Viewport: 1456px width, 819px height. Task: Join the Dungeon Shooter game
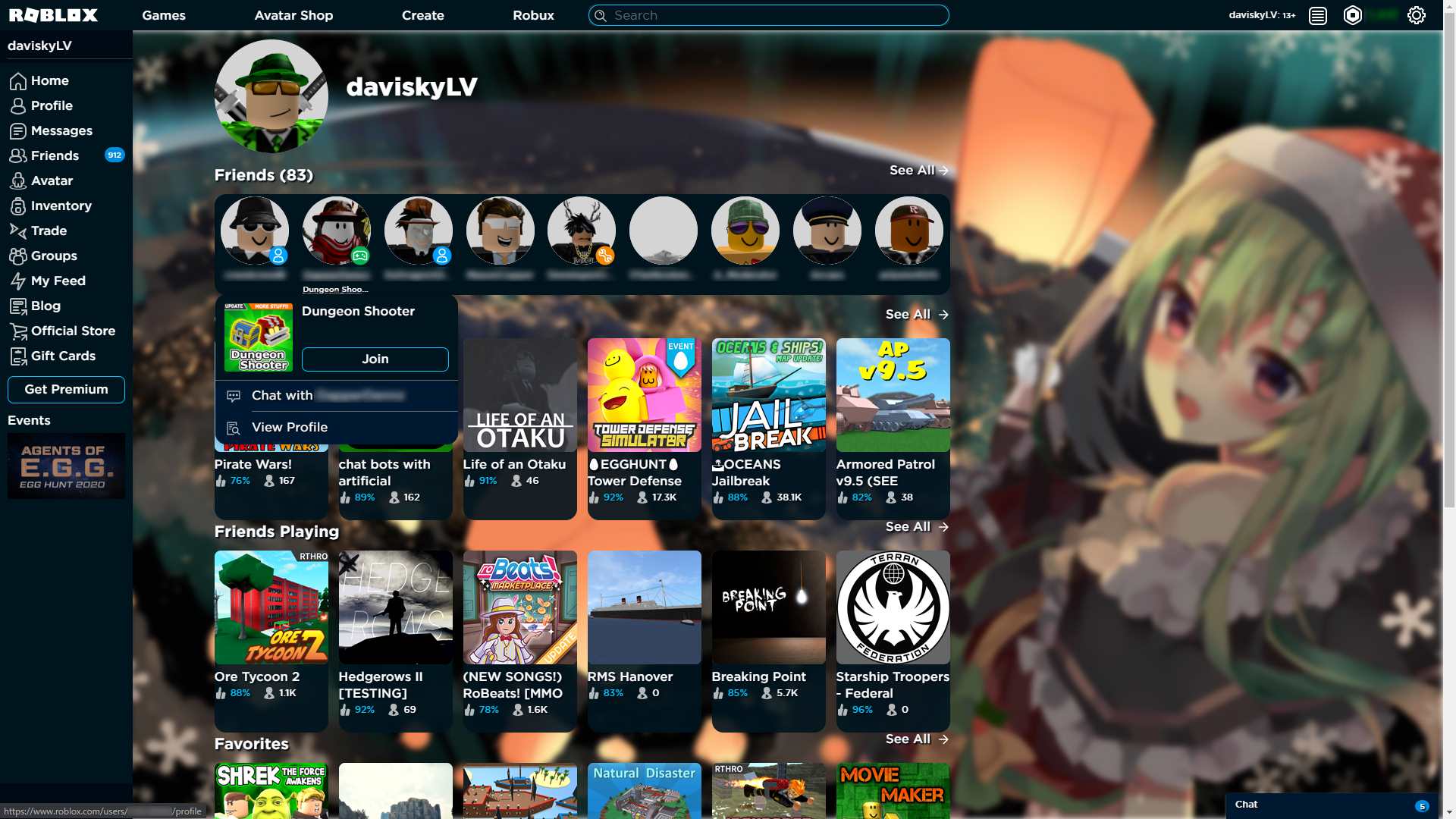tap(375, 359)
